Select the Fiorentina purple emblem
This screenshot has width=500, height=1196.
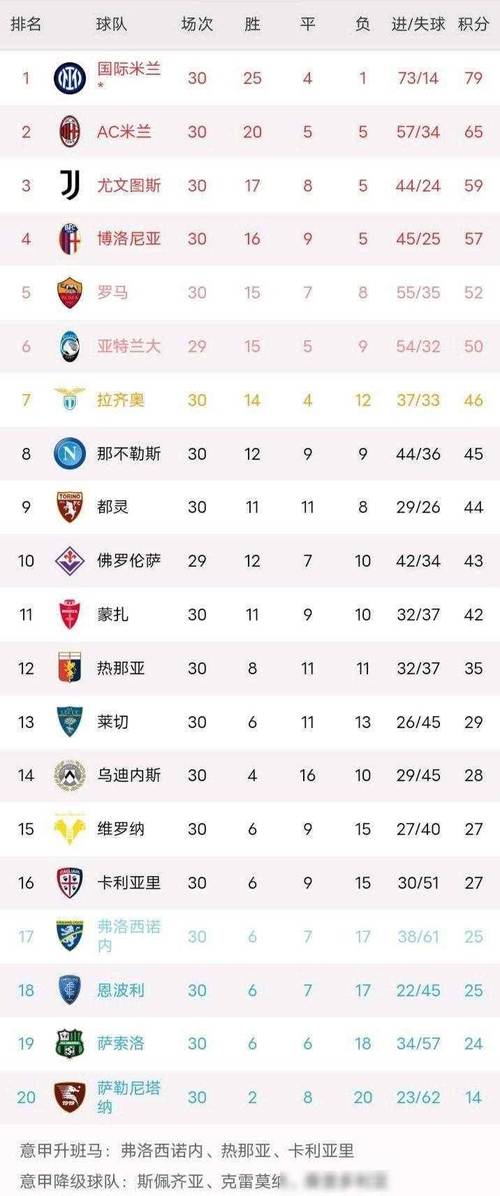70,561
